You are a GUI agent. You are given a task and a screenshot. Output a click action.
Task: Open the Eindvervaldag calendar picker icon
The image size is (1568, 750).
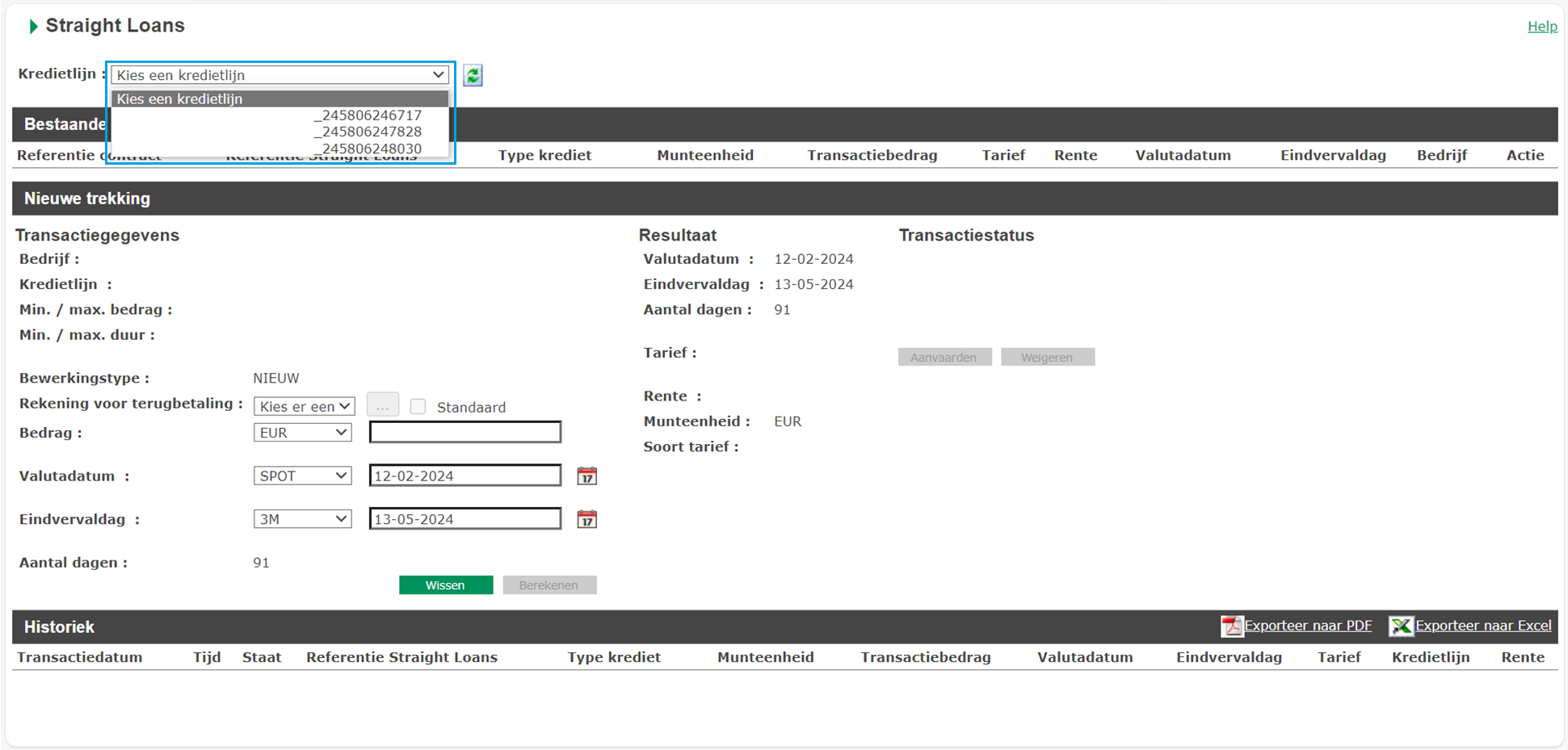tap(586, 519)
